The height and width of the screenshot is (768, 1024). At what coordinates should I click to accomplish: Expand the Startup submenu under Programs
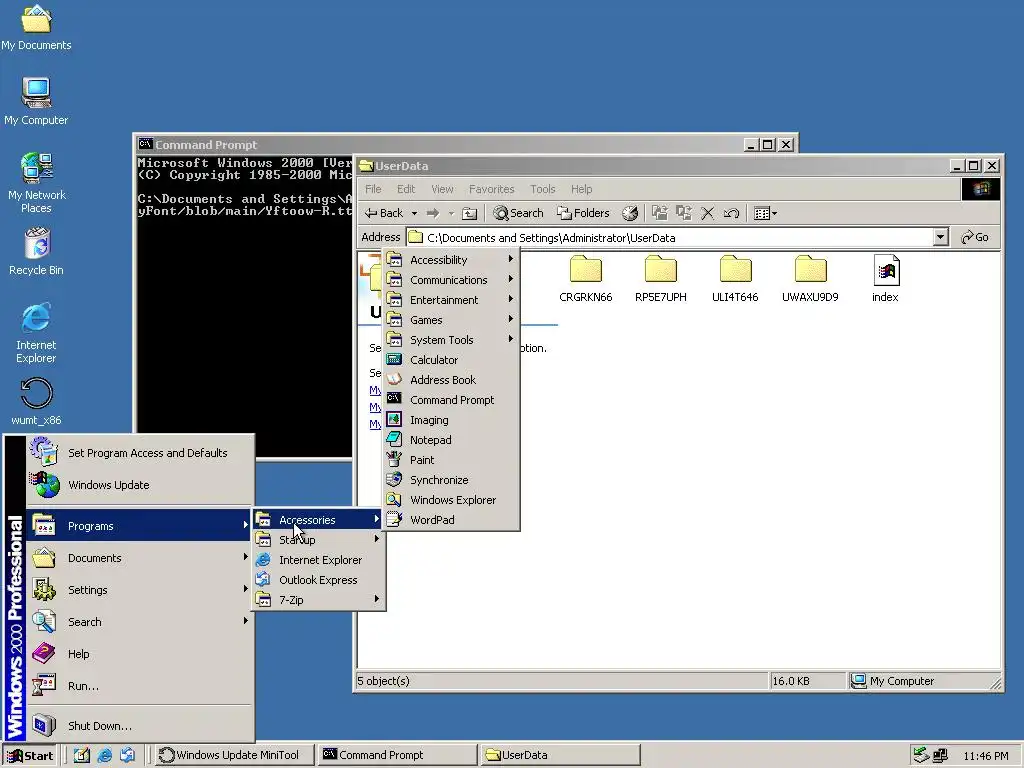(x=318, y=540)
